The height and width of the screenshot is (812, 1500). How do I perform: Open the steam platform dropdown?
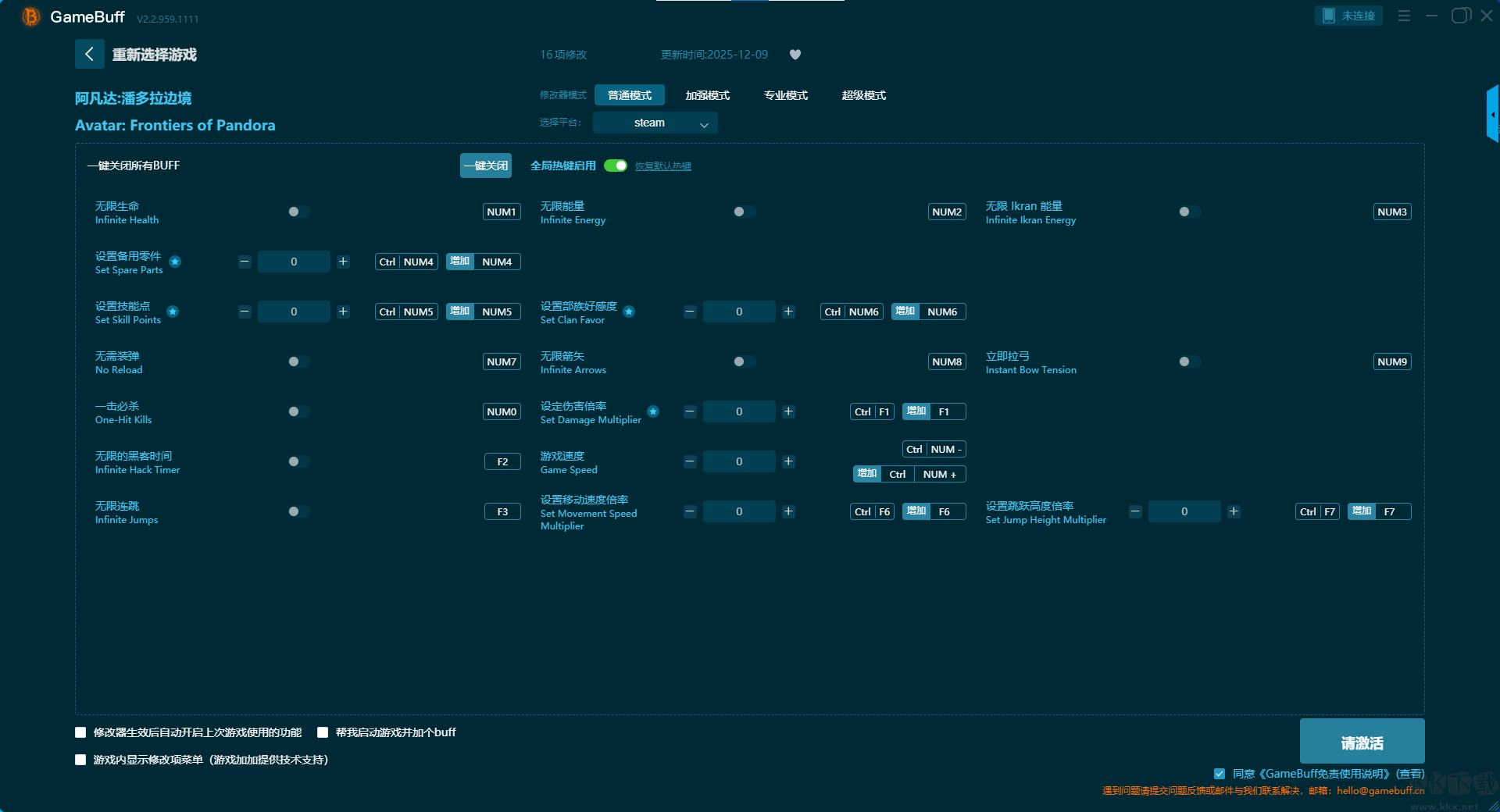coord(655,123)
